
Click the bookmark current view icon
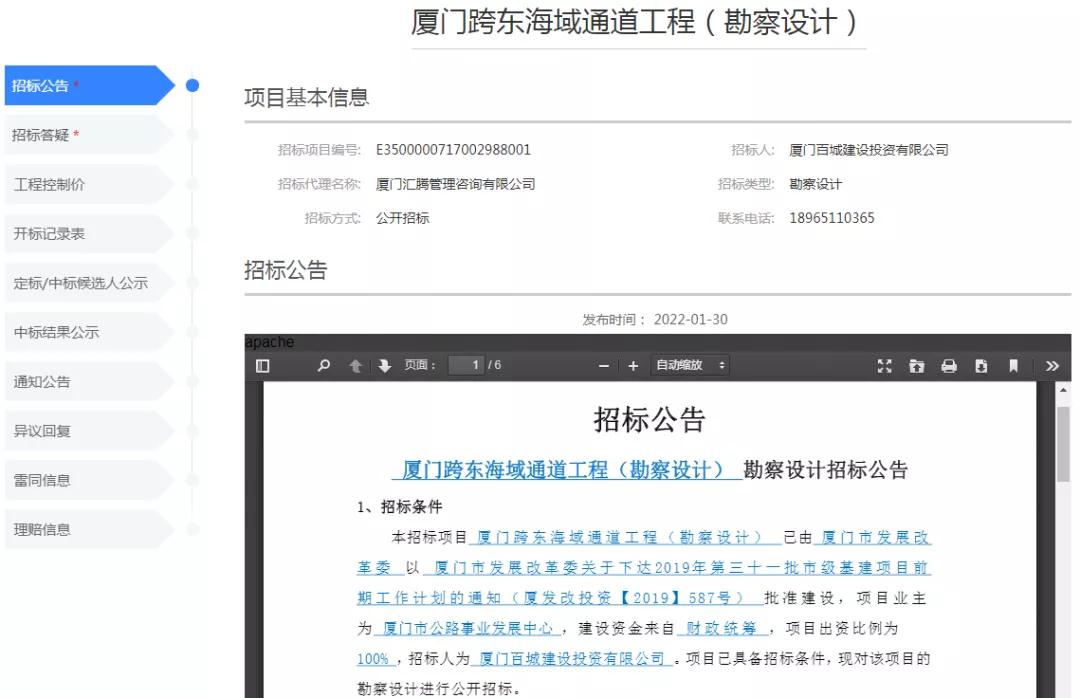(1013, 366)
